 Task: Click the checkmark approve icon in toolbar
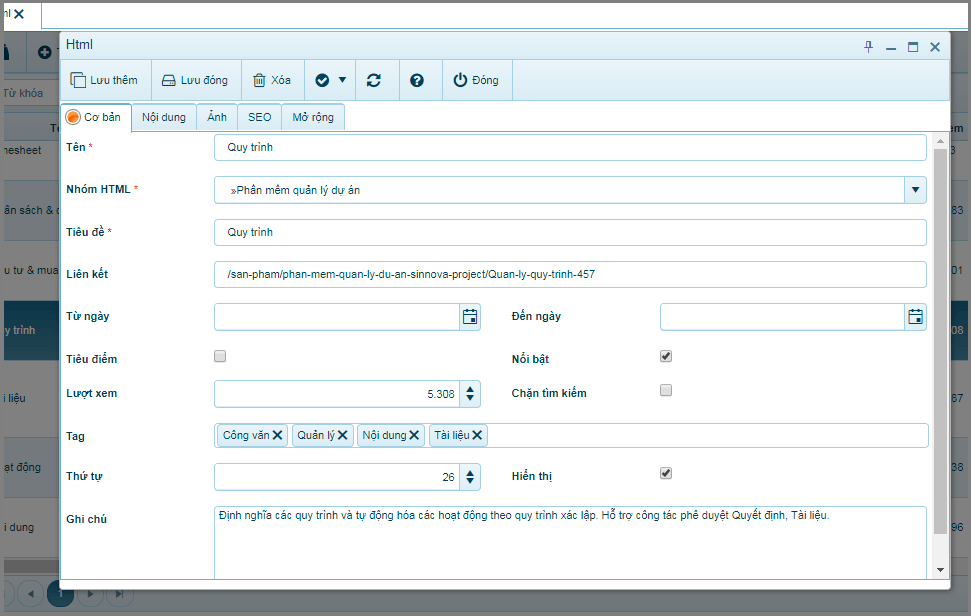[x=322, y=80]
